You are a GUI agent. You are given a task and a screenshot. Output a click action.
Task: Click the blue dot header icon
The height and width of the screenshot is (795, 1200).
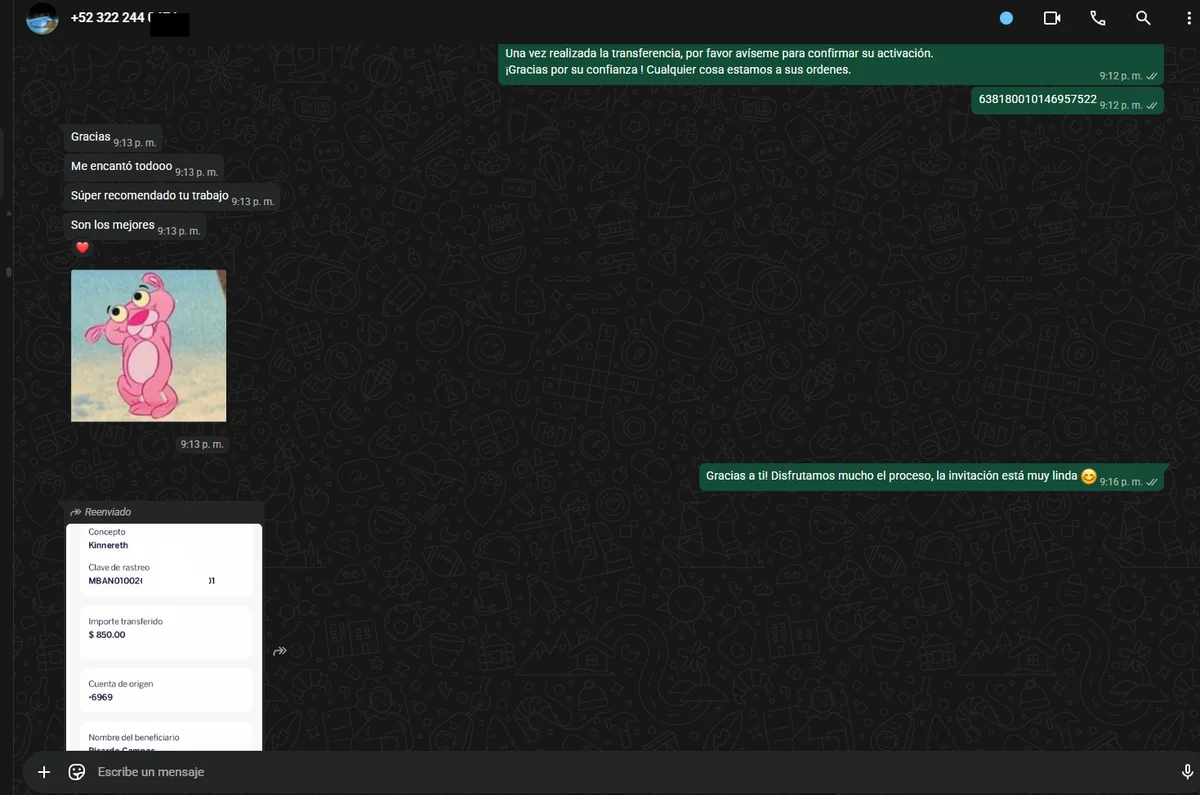pos(1006,18)
